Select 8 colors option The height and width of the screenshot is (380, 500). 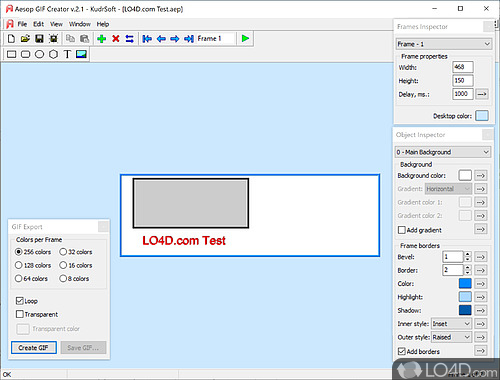pyautogui.click(x=74, y=278)
